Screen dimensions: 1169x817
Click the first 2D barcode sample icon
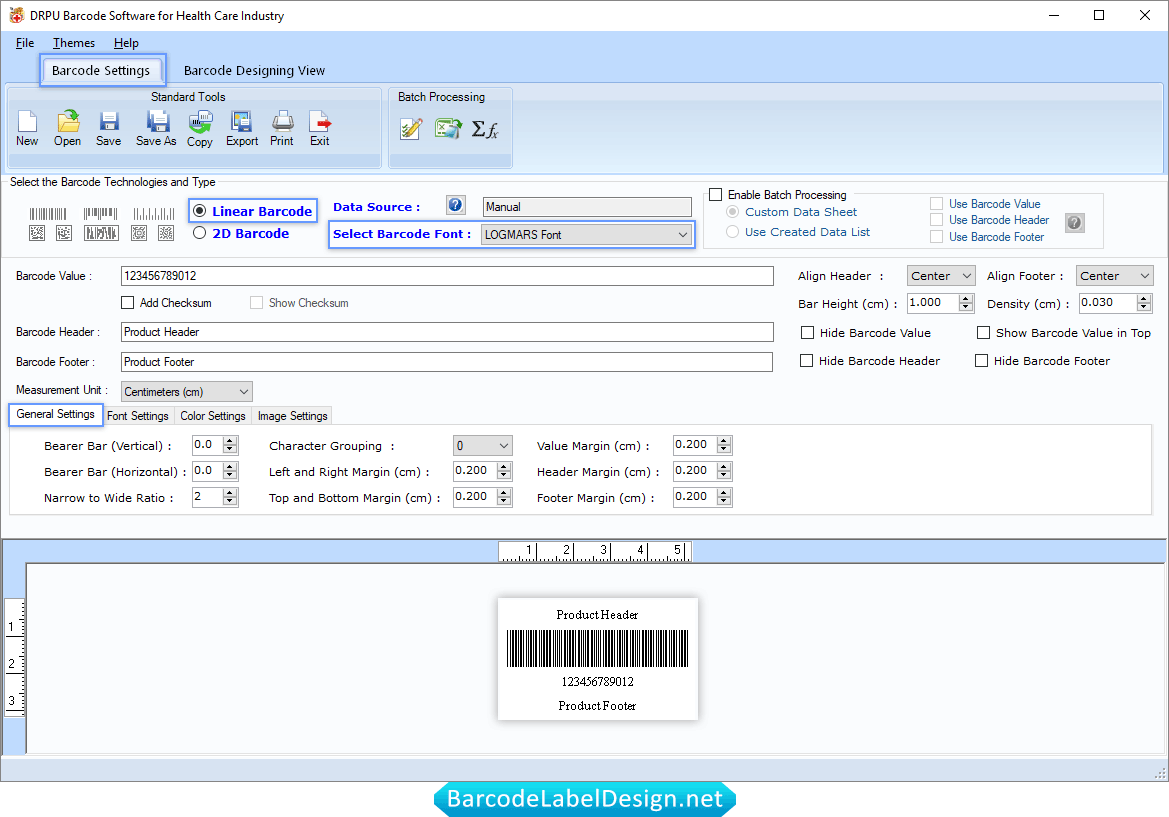pyautogui.click(x=37, y=233)
